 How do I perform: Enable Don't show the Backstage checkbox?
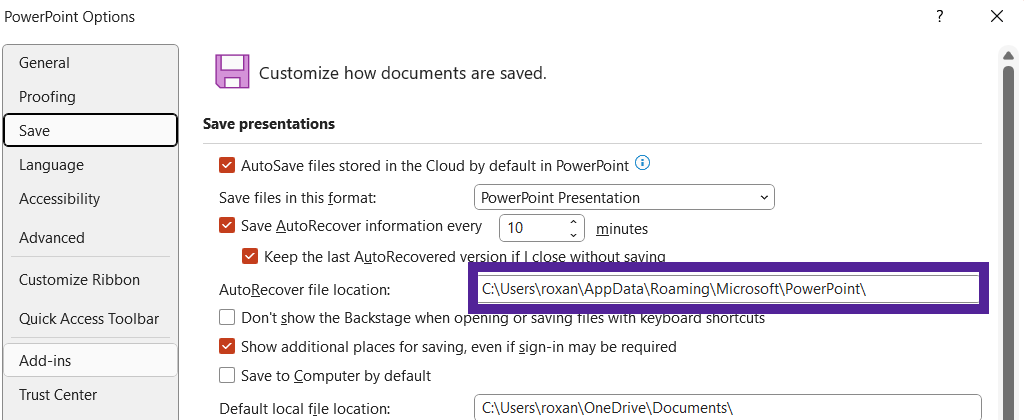[227, 318]
